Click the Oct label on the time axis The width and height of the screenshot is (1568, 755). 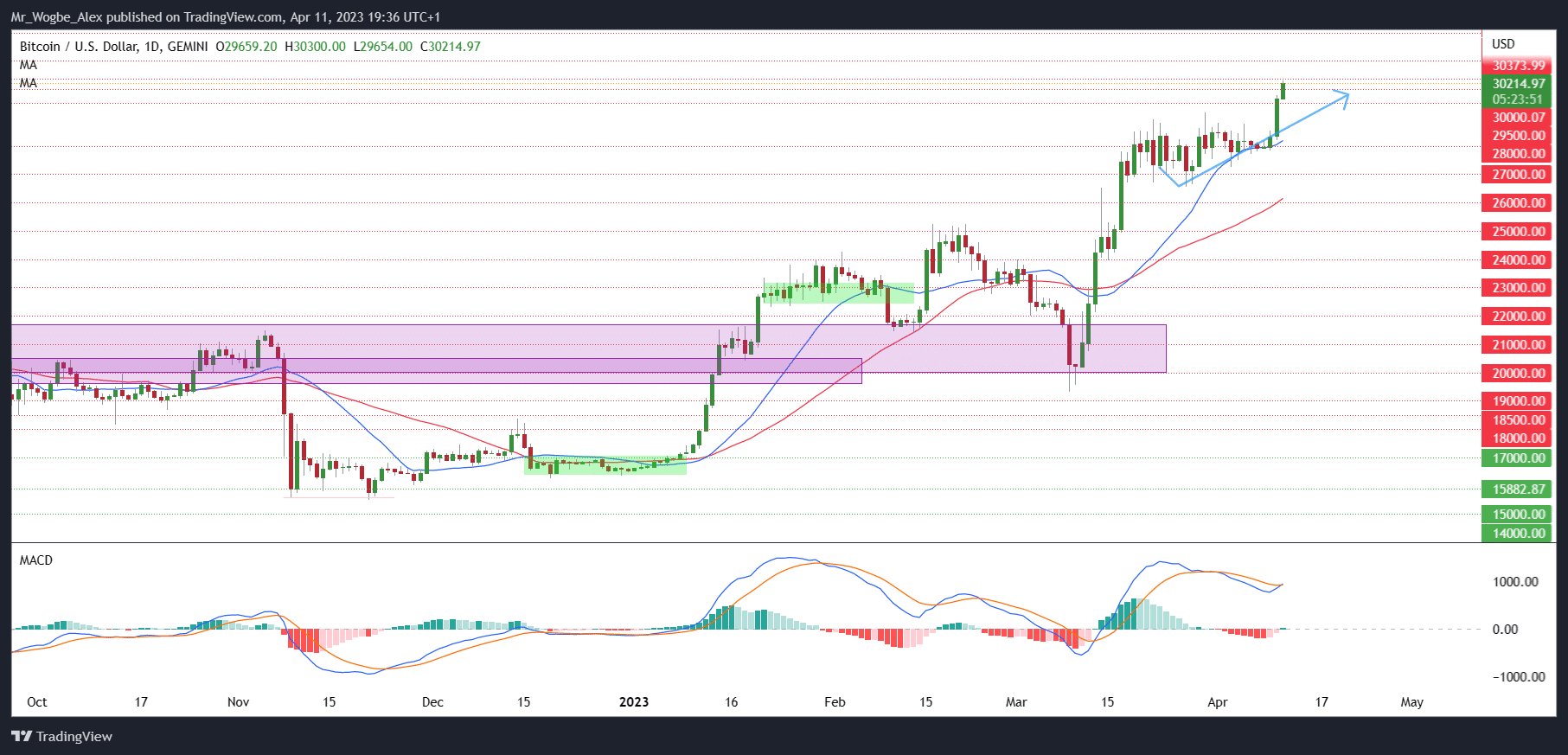[x=37, y=702]
